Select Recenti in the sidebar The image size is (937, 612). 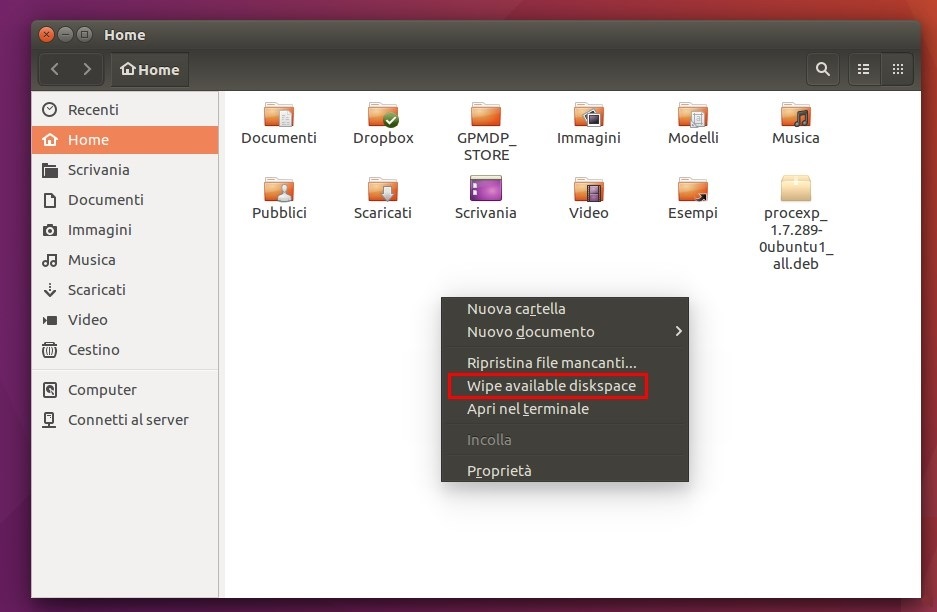(125, 110)
